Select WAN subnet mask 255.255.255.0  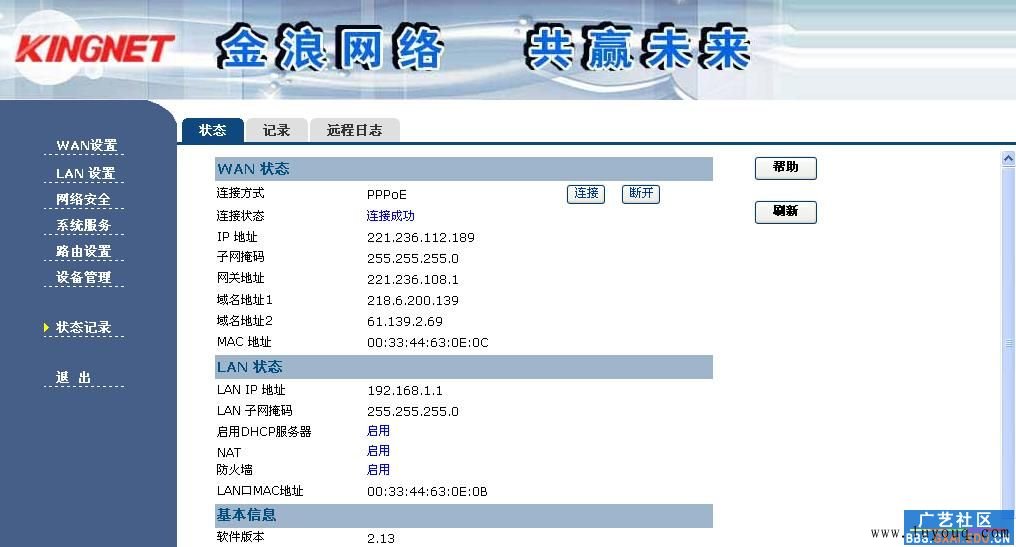(x=413, y=259)
